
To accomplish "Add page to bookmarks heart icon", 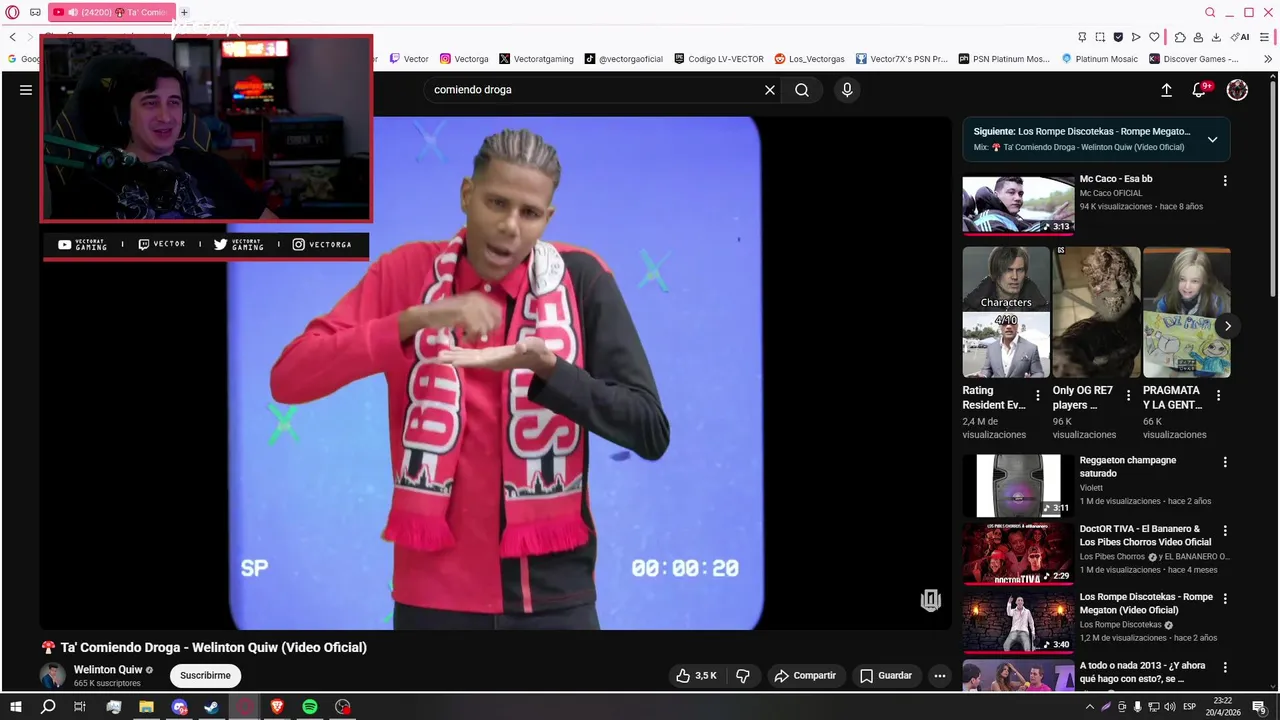I will click(1154, 37).
